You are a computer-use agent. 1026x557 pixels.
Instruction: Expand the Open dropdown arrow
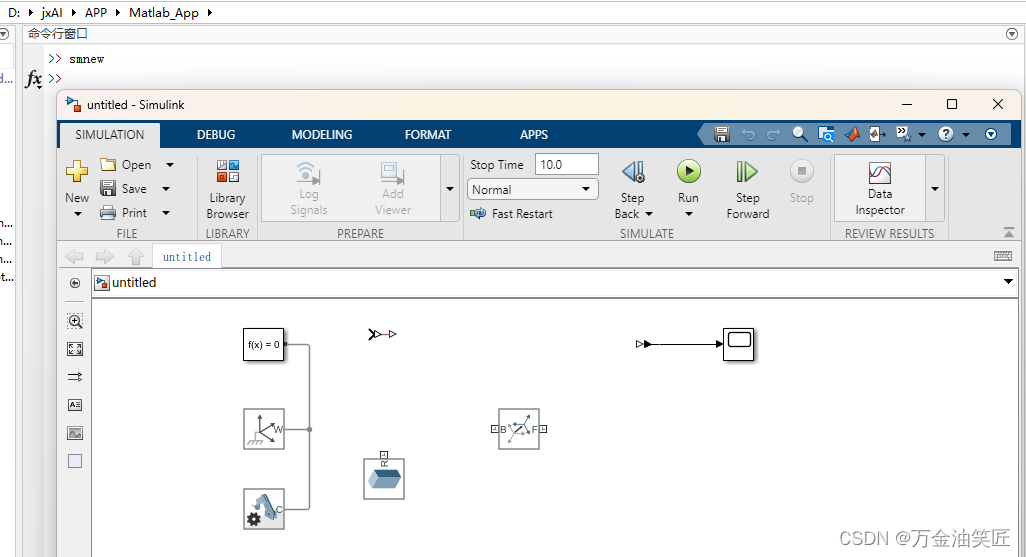tap(169, 165)
